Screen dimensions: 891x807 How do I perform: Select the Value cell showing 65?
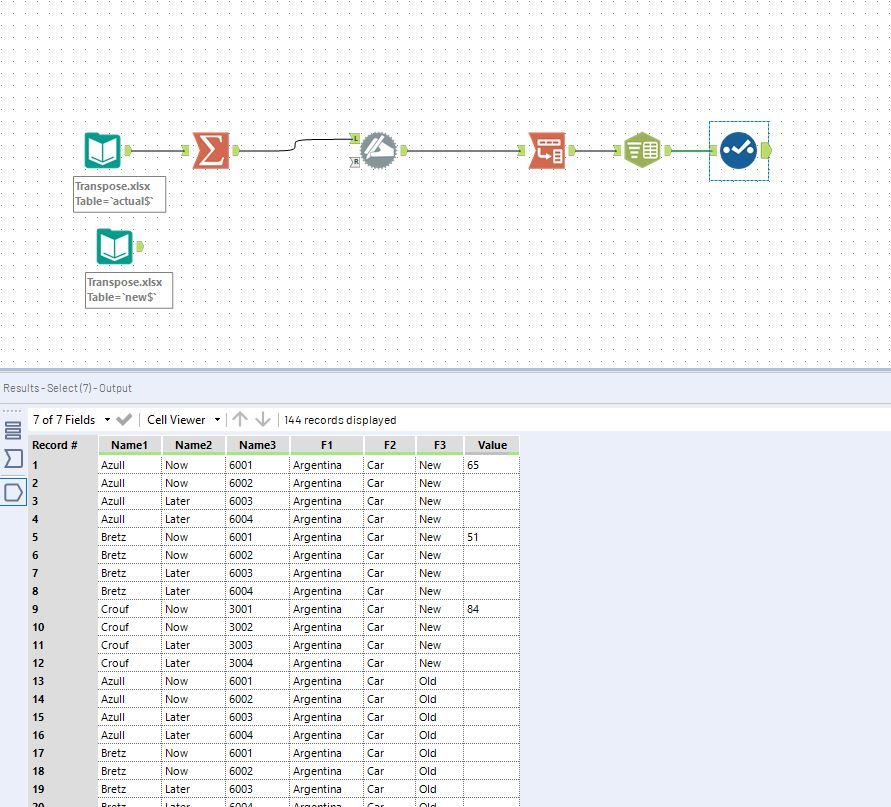pos(492,465)
